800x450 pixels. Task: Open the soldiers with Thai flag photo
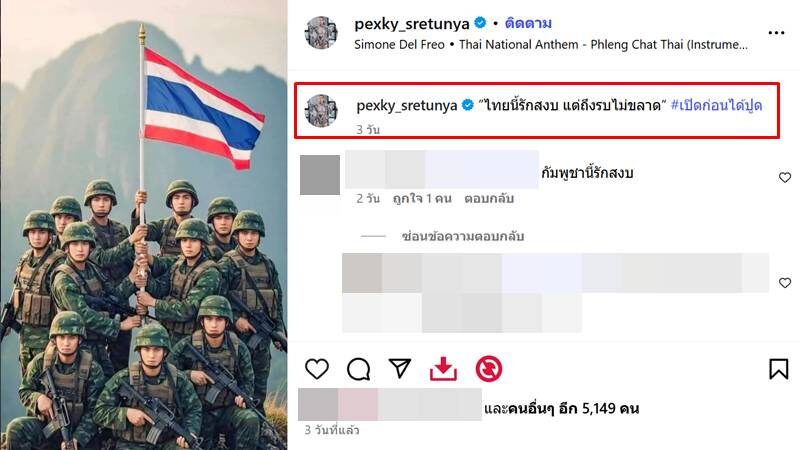(144, 225)
